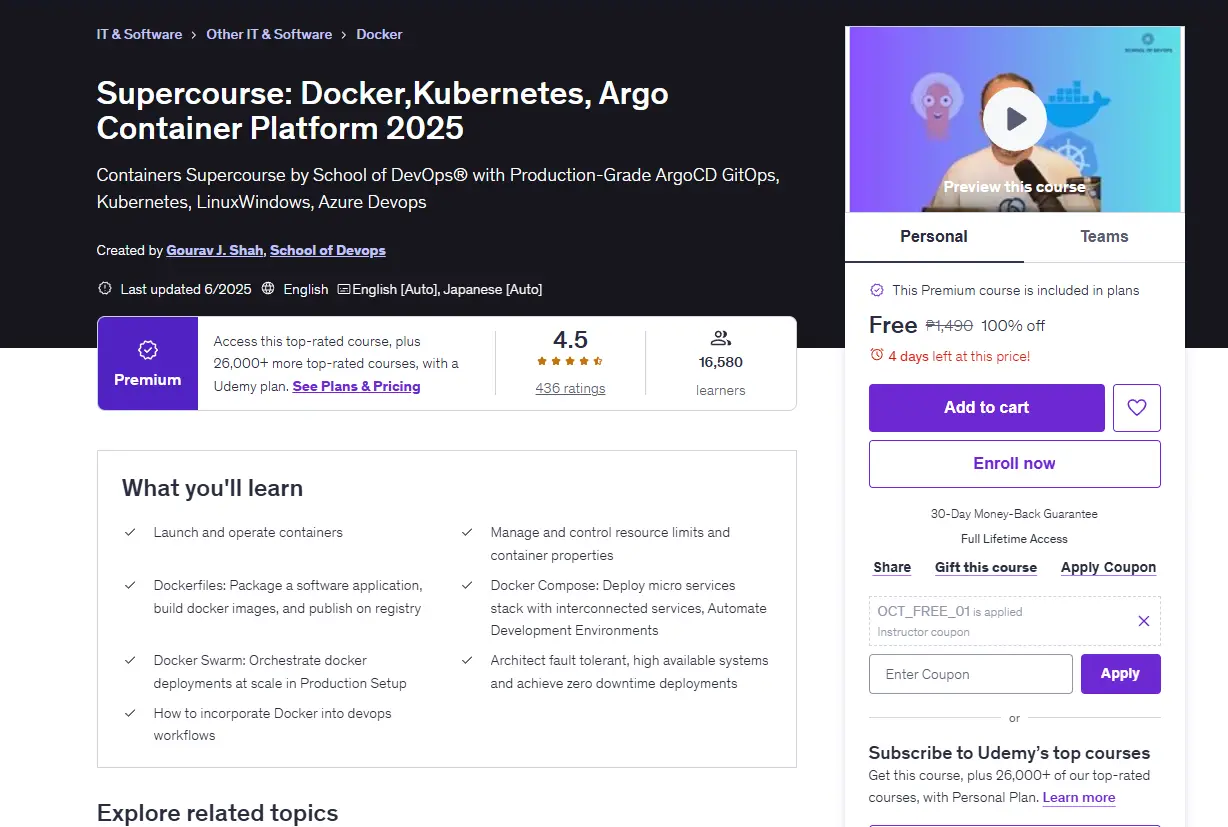Click the Premium course checkmark icon in sidebar
This screenshot has height=827, width=1228.
click(877, 290)
